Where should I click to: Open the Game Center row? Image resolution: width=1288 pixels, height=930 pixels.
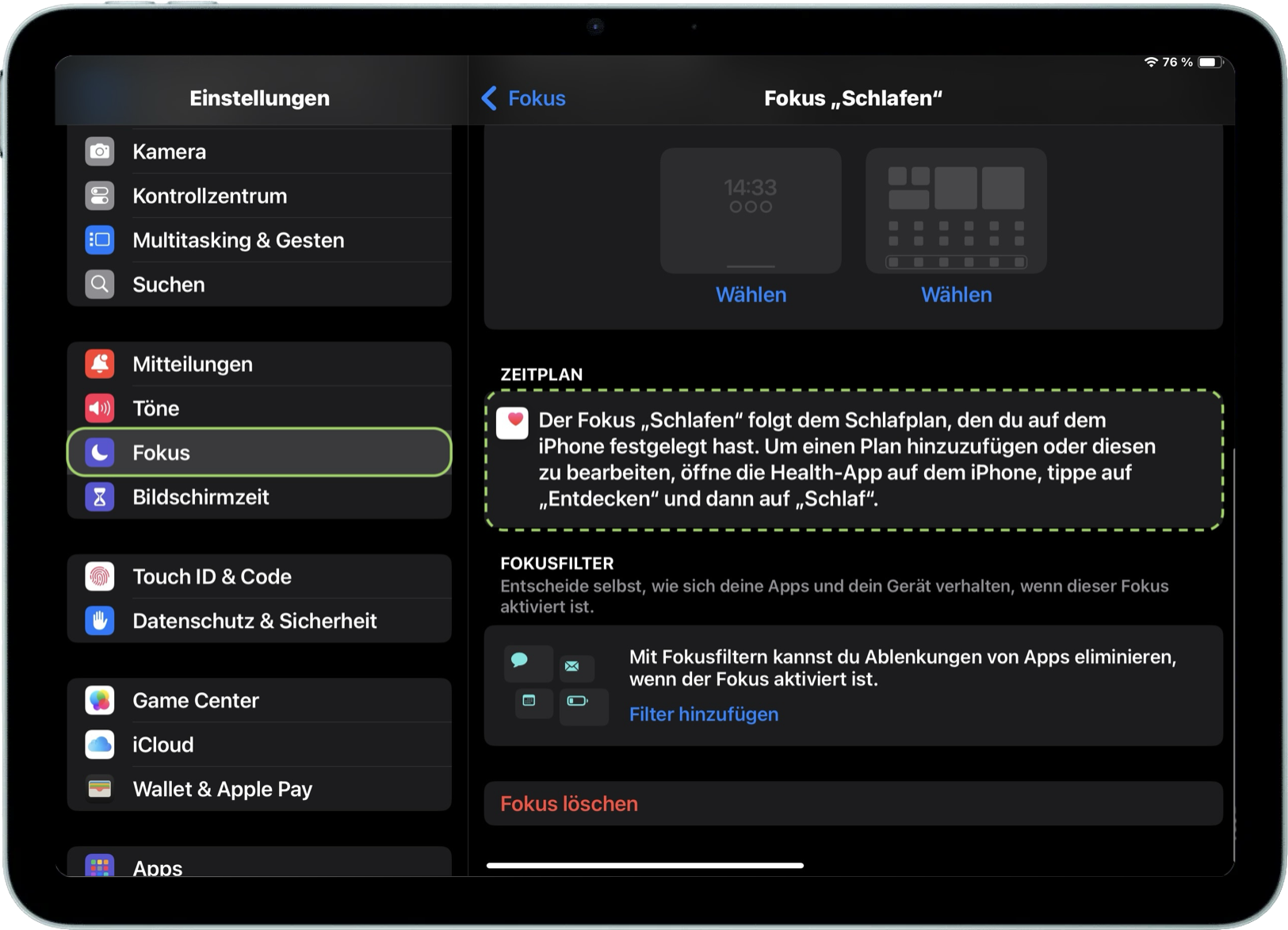coord(260,700)
